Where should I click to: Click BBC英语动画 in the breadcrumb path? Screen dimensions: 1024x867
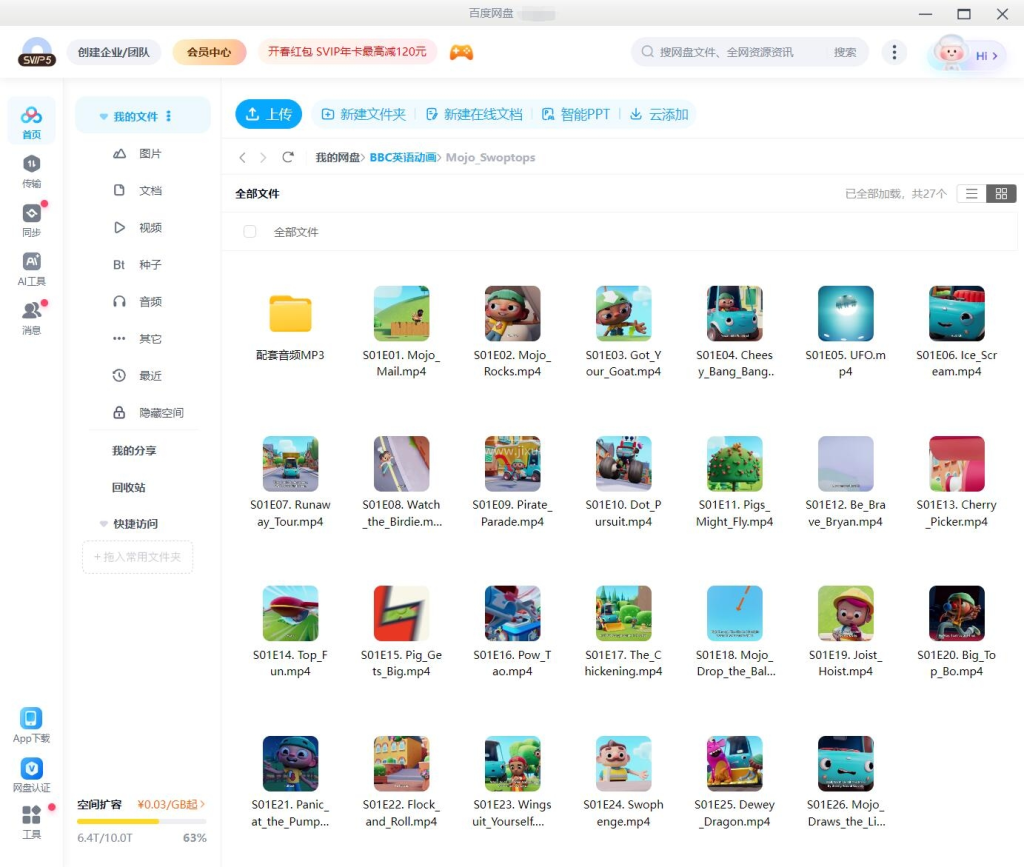tap(402, 158)
